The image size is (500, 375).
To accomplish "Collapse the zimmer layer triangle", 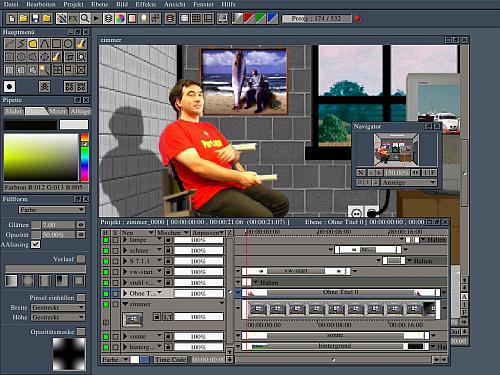I will pos(126,304).
